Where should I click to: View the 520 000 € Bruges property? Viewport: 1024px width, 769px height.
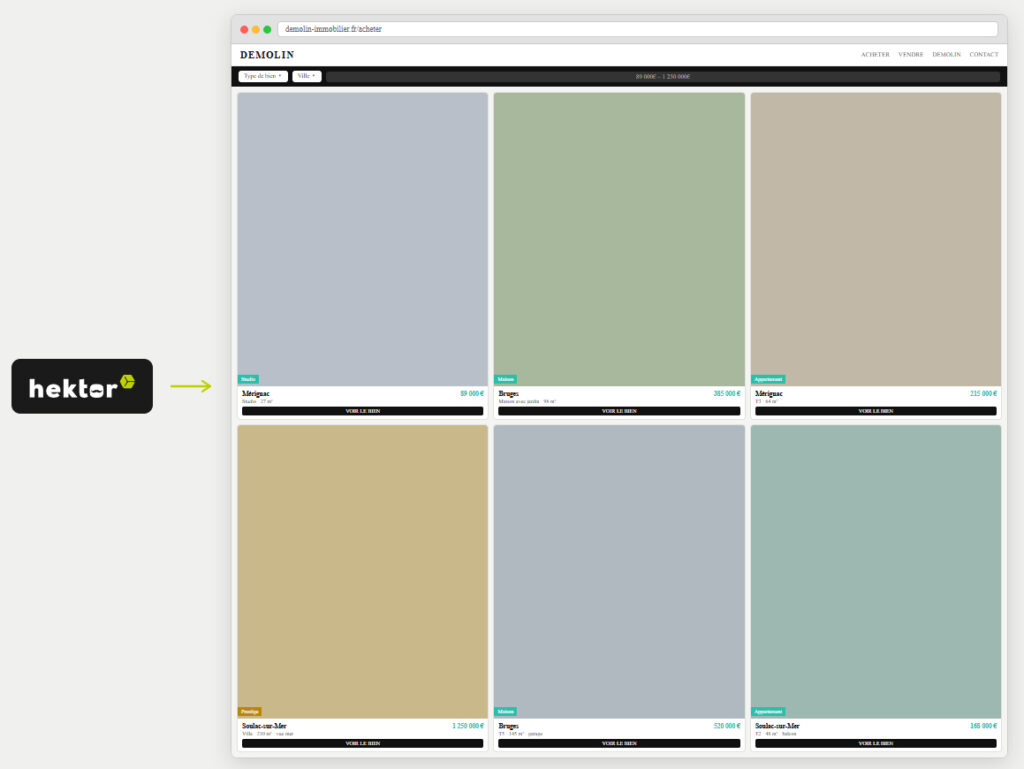[x=618, y=743]
